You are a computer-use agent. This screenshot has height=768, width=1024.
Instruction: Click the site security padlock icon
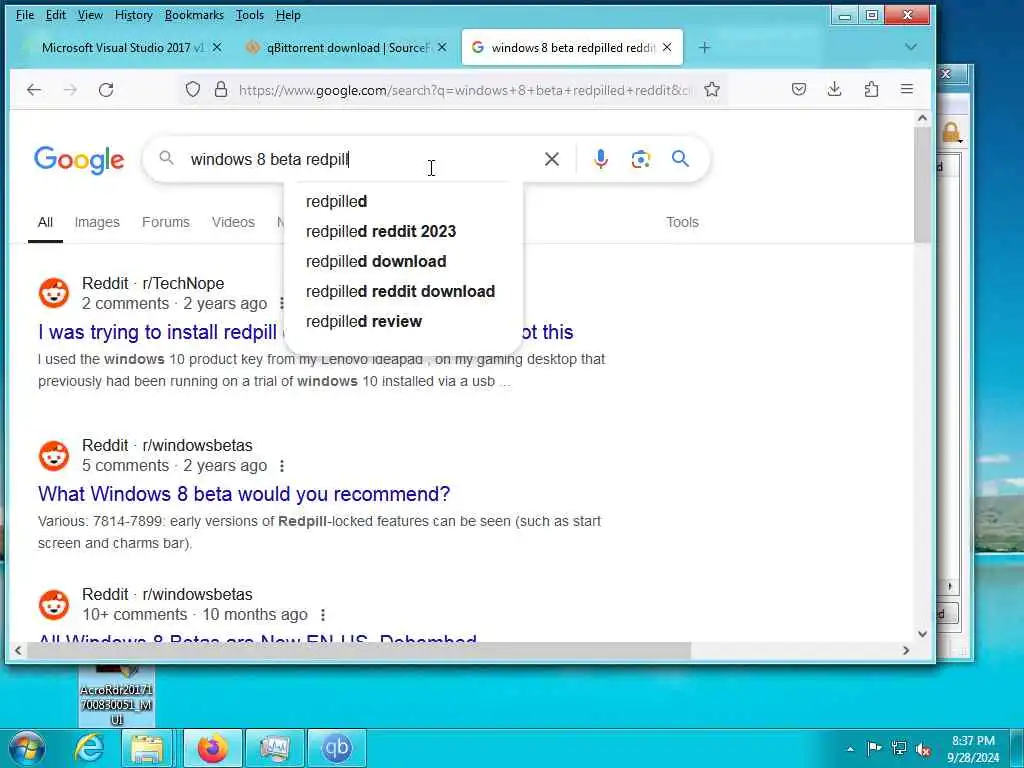(x=221, y=89)
